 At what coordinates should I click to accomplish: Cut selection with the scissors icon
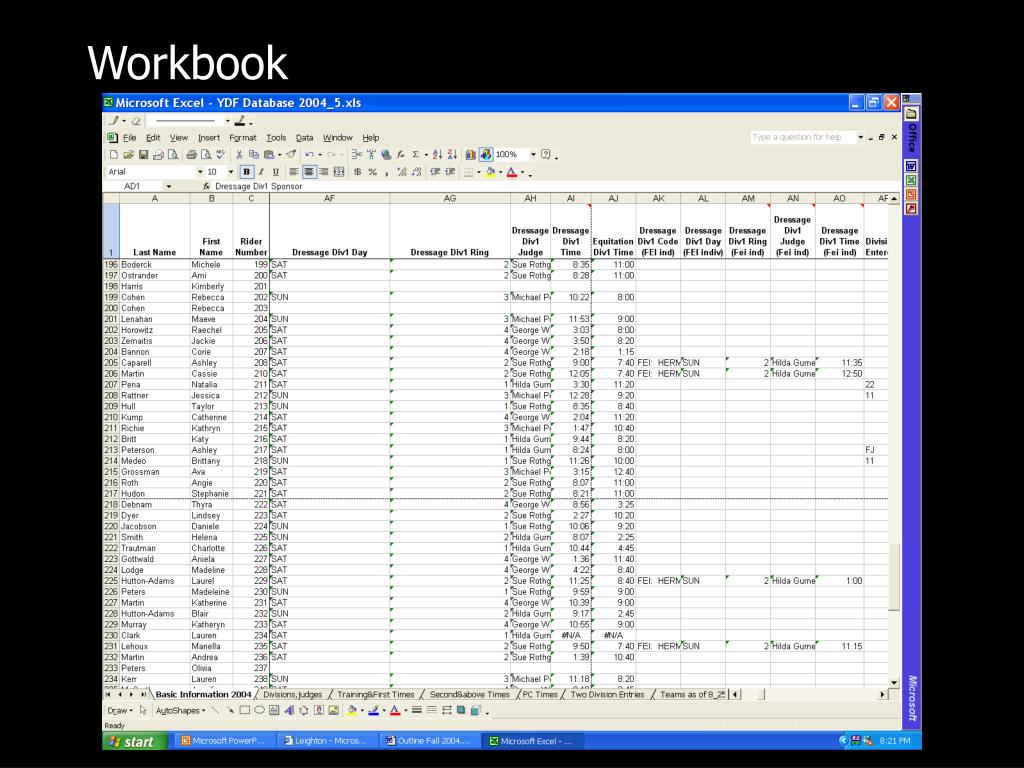(x=239, y=155)
